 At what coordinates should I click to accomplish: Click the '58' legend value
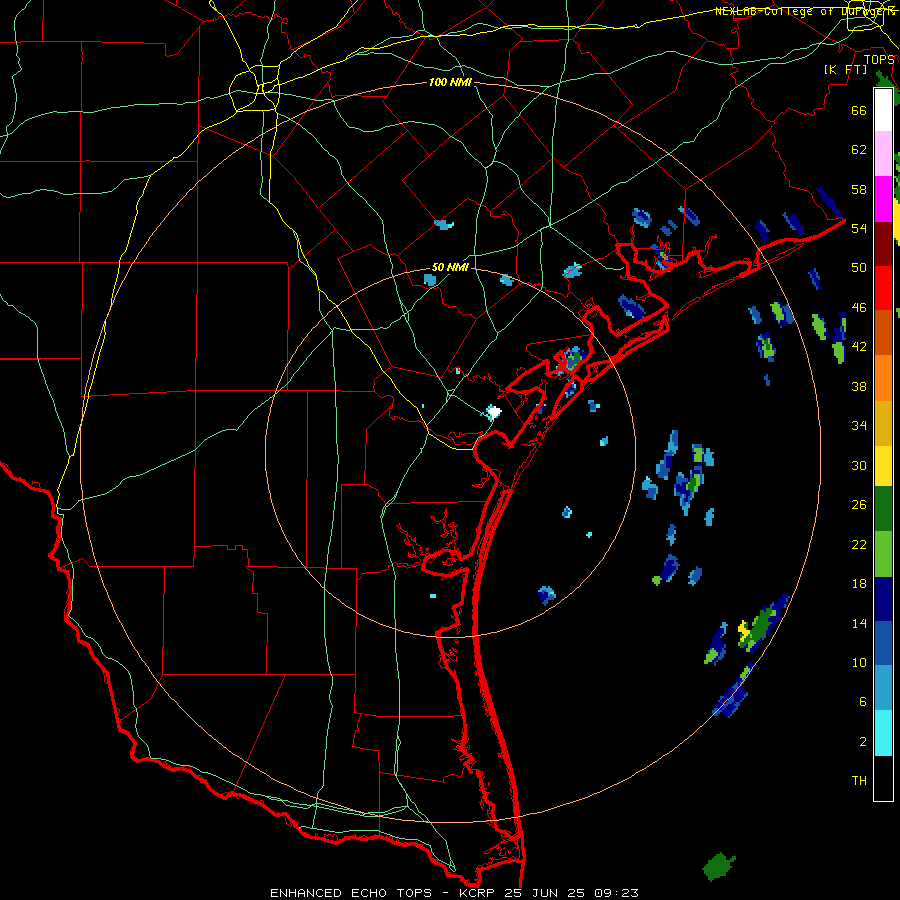coord(859,189)
